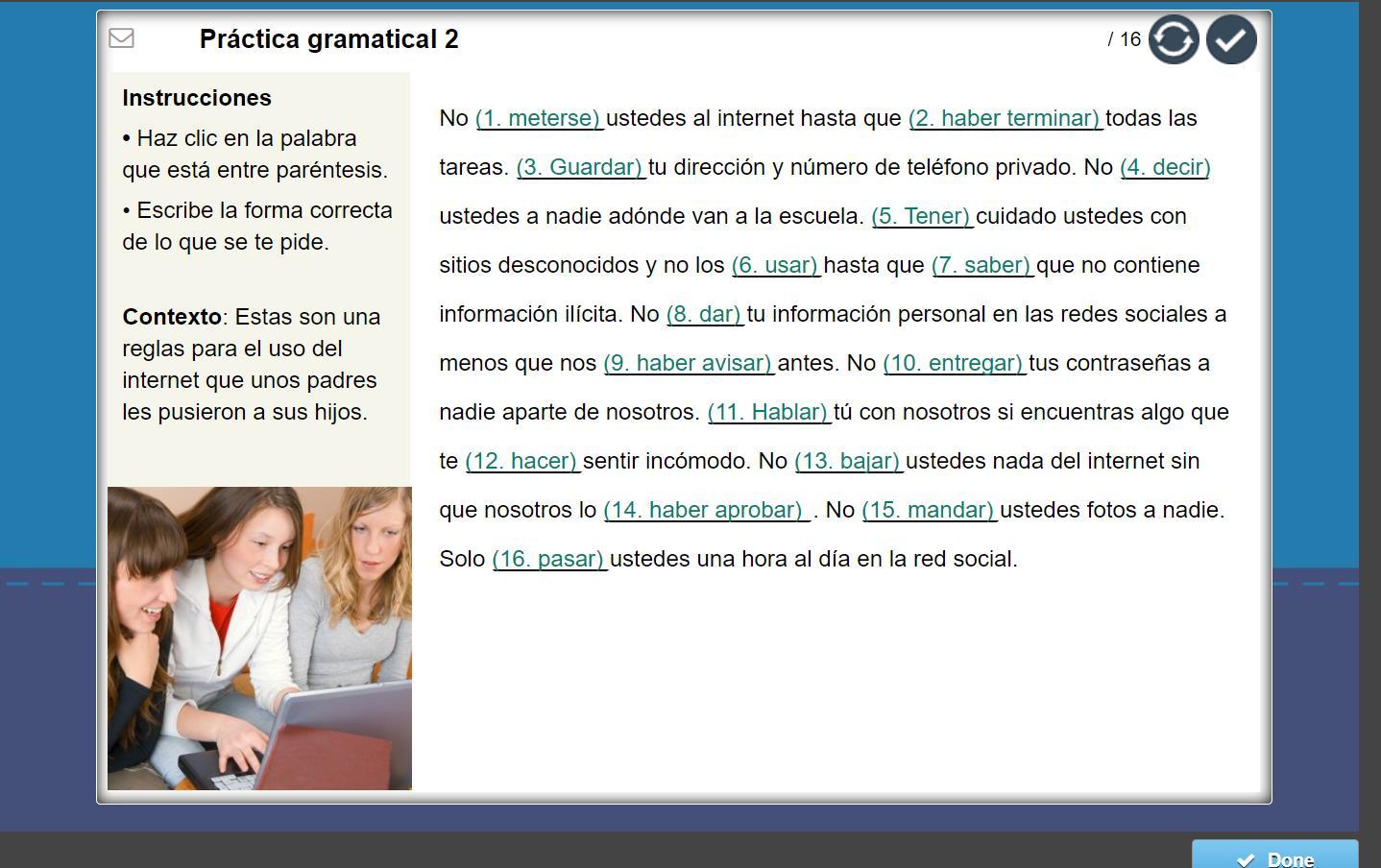This screenshot has width=1381, height=868.
Task: Click the circular refresh/reset icon
Action: pos(1174,39)
